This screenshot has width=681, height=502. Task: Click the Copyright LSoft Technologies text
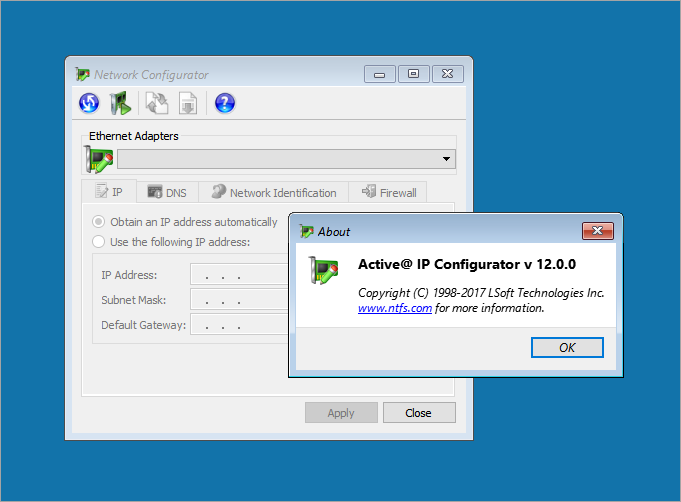pyautogui.click(x=481, y=293)
